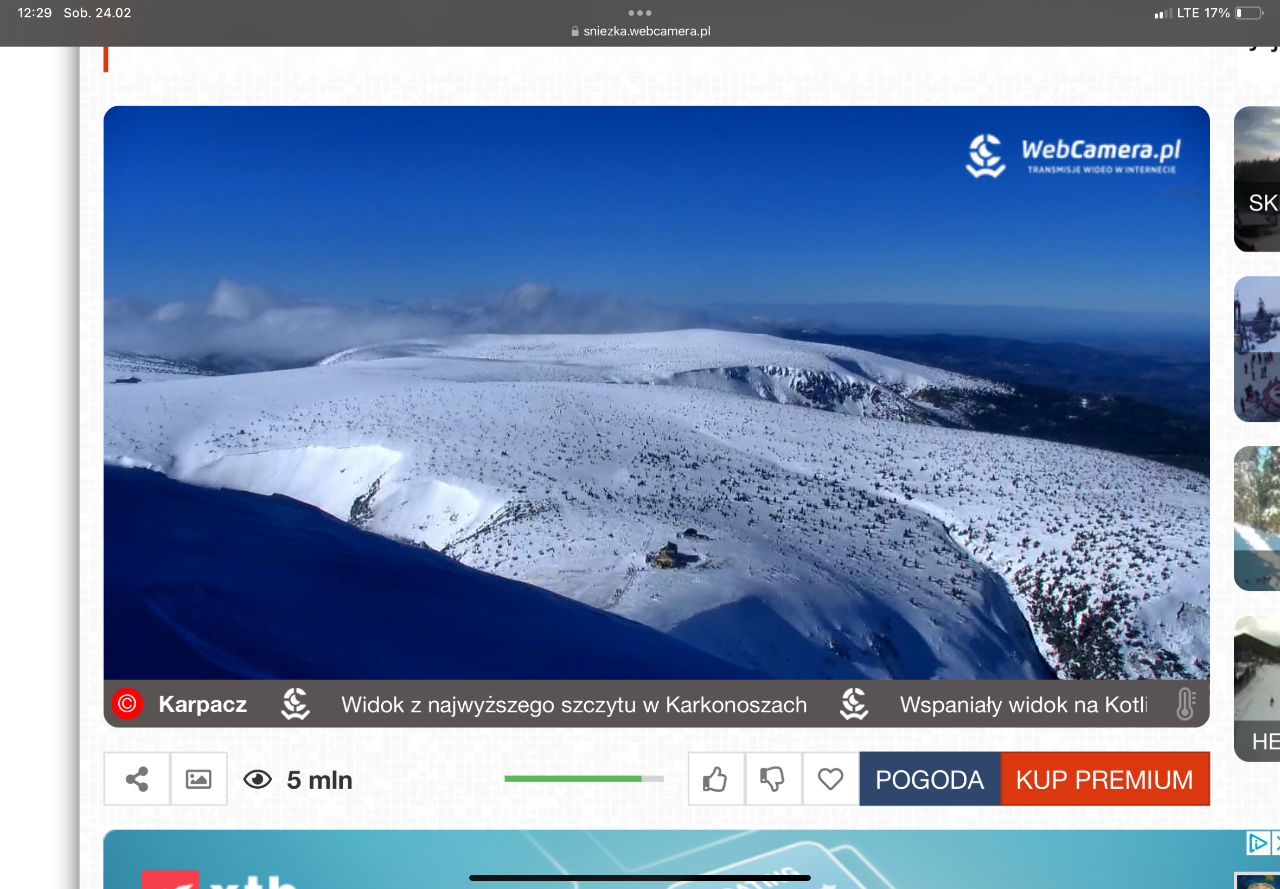Click the '5 mln' views count
This screenshot has height=889, width=1280.
(x=320, y=780)
